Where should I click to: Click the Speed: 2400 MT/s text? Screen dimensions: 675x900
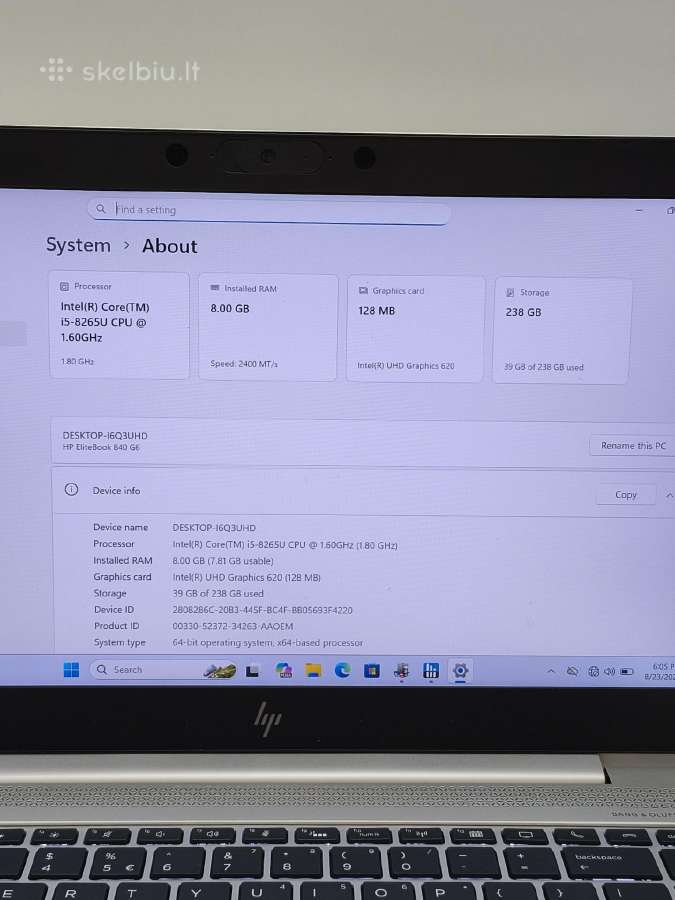coord(244,363)
